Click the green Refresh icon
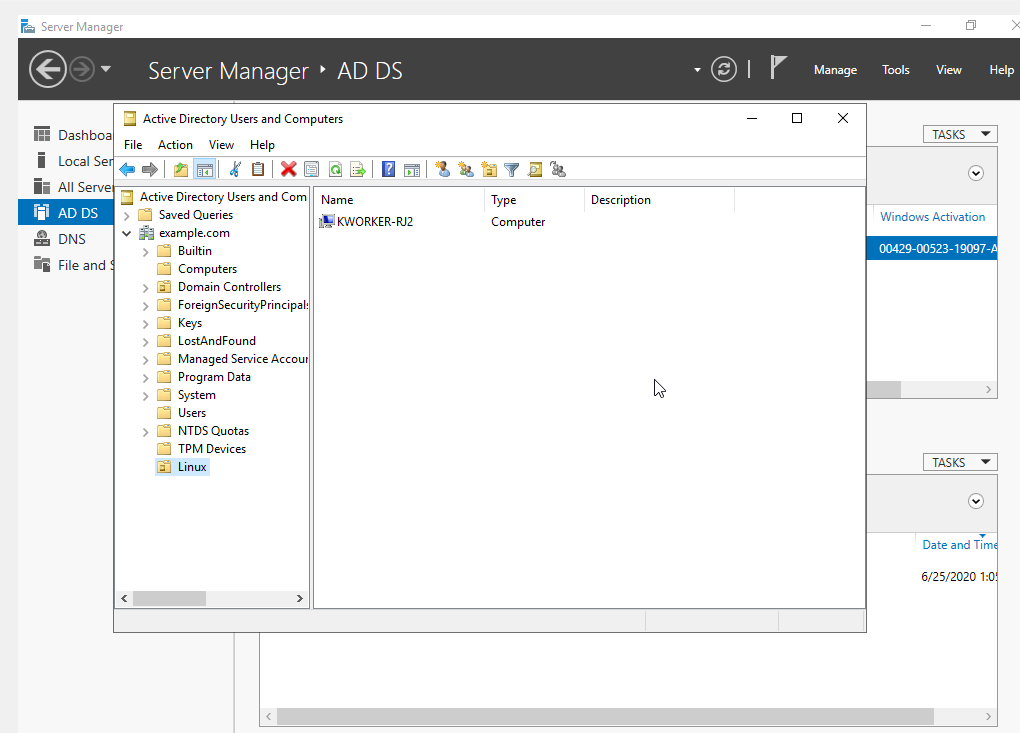Image resolution: width=1020 pixels, height=733 pixels. tap(335, 170)
